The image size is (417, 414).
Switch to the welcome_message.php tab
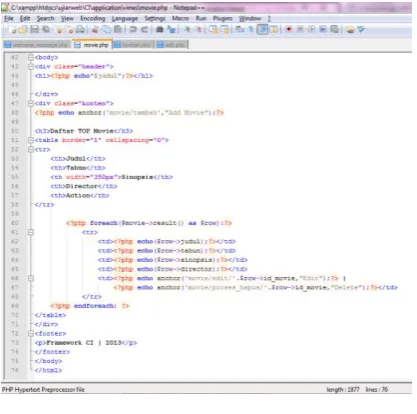(x=37, y=45)
